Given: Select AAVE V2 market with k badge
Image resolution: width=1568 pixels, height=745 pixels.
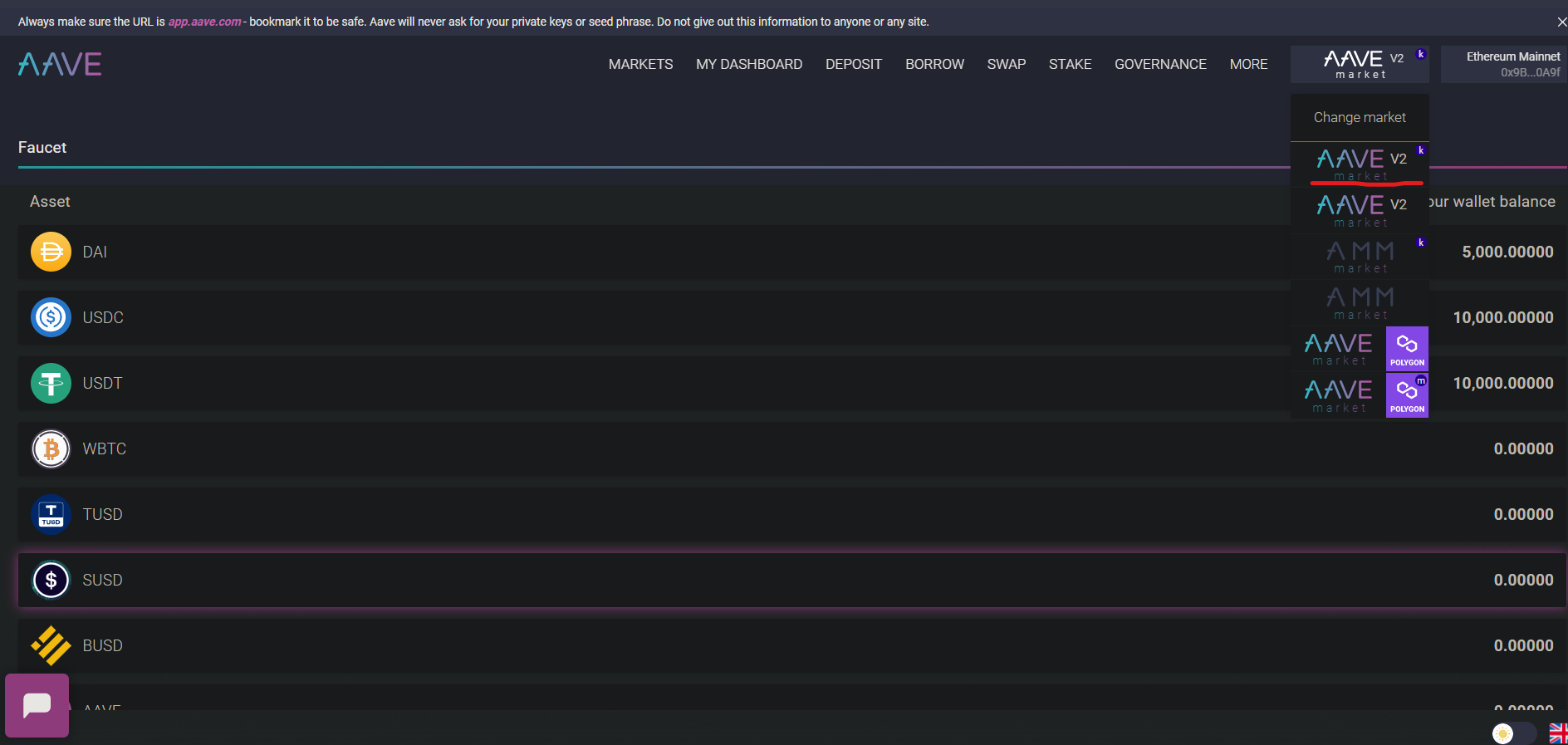Looking at the screenshot, I should coord(1360,164).
